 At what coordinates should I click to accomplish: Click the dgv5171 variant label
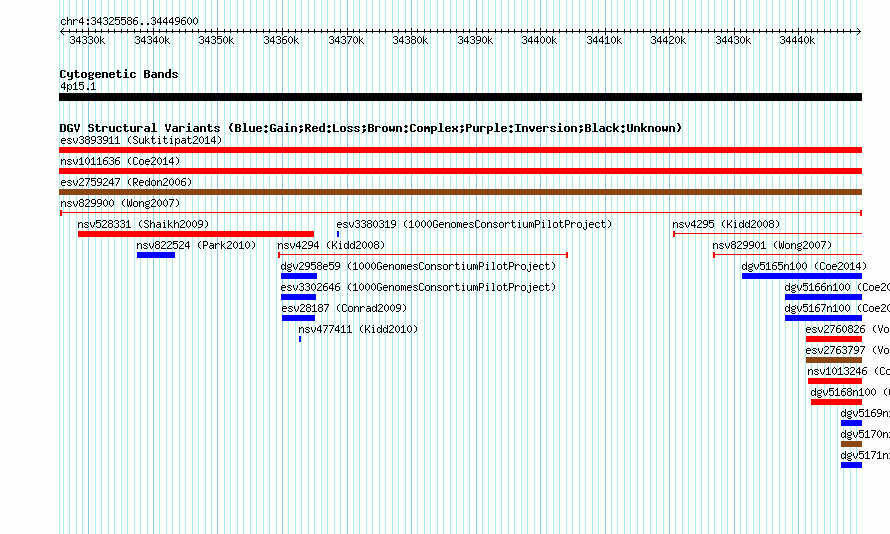[865, 455]
